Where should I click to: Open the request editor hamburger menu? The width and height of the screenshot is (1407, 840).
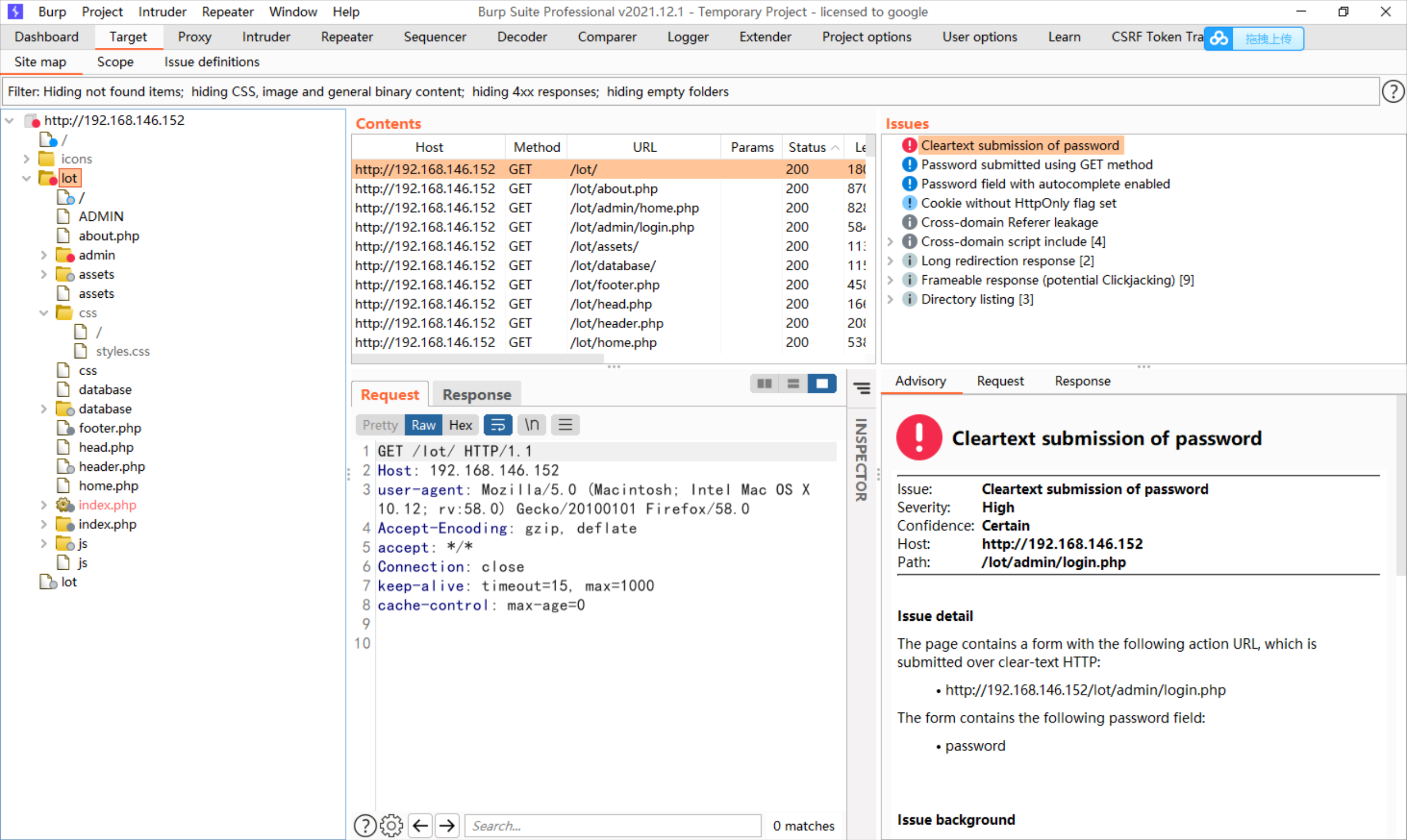pyautogui.click(x=565, y=425)
